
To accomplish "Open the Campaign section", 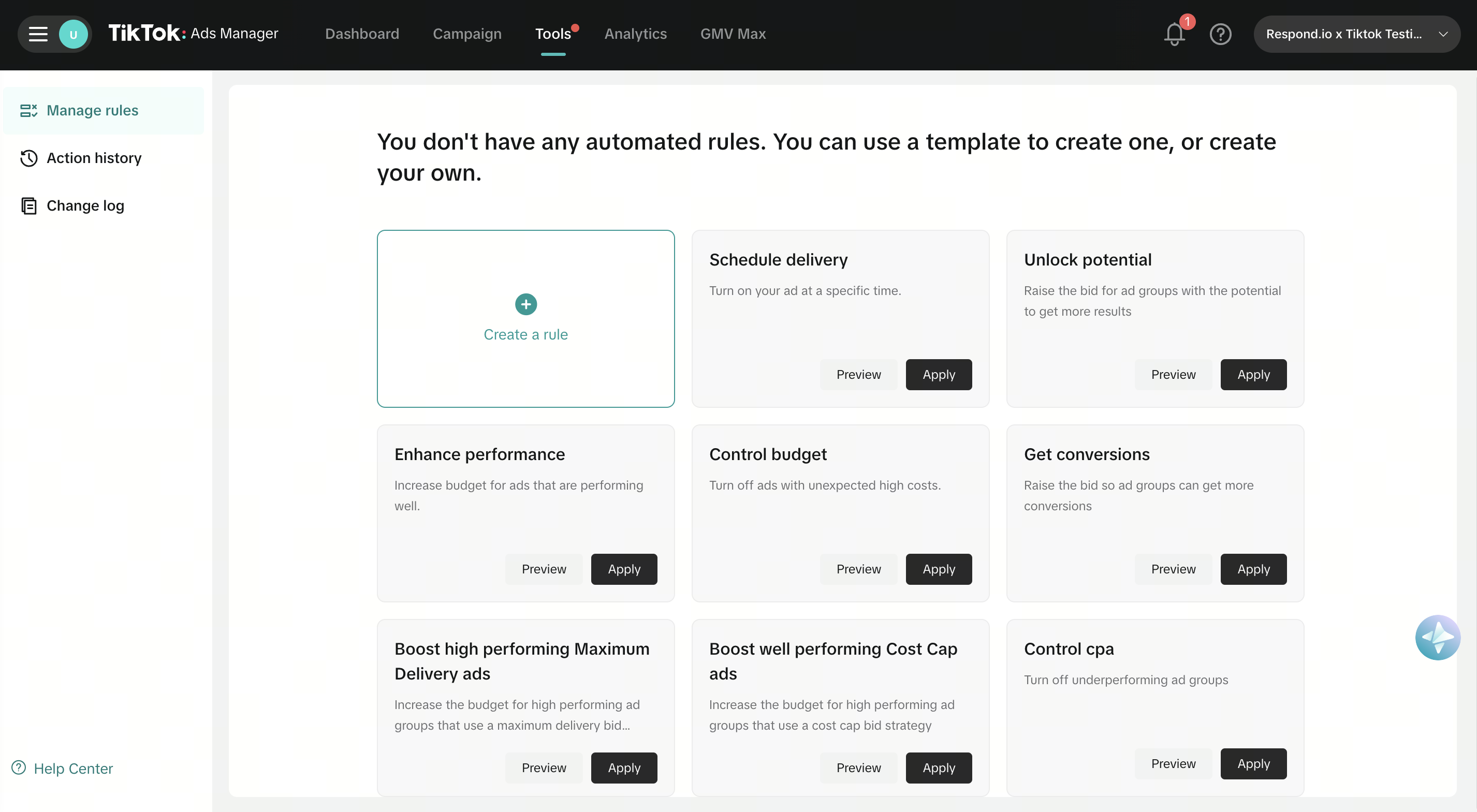I will pos(467,34).
